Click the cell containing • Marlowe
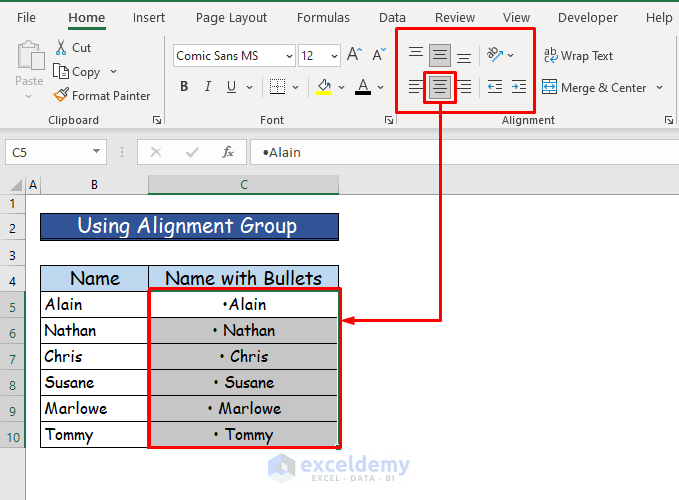The image size is (679, 500). (243, 409)
